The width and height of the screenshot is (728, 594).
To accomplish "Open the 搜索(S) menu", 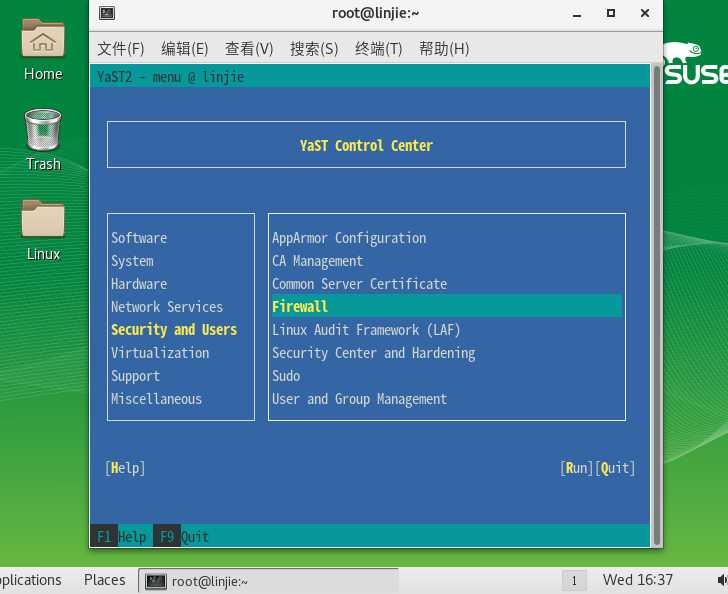I will pyautogui.click(x=314, y=48).
